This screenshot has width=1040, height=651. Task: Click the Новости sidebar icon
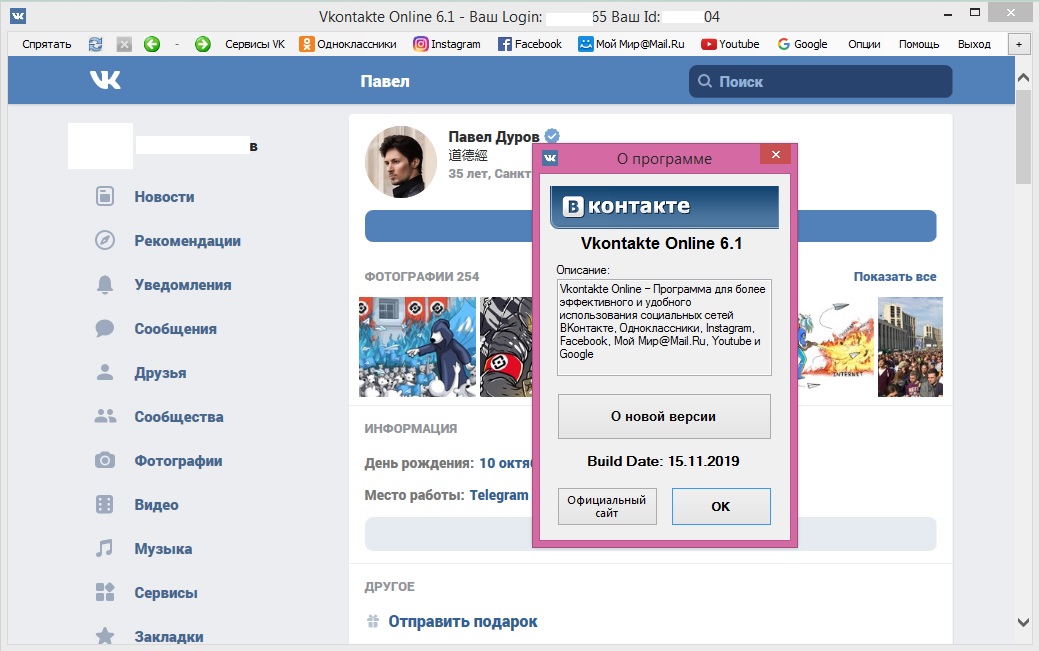[x=105, y=196]
